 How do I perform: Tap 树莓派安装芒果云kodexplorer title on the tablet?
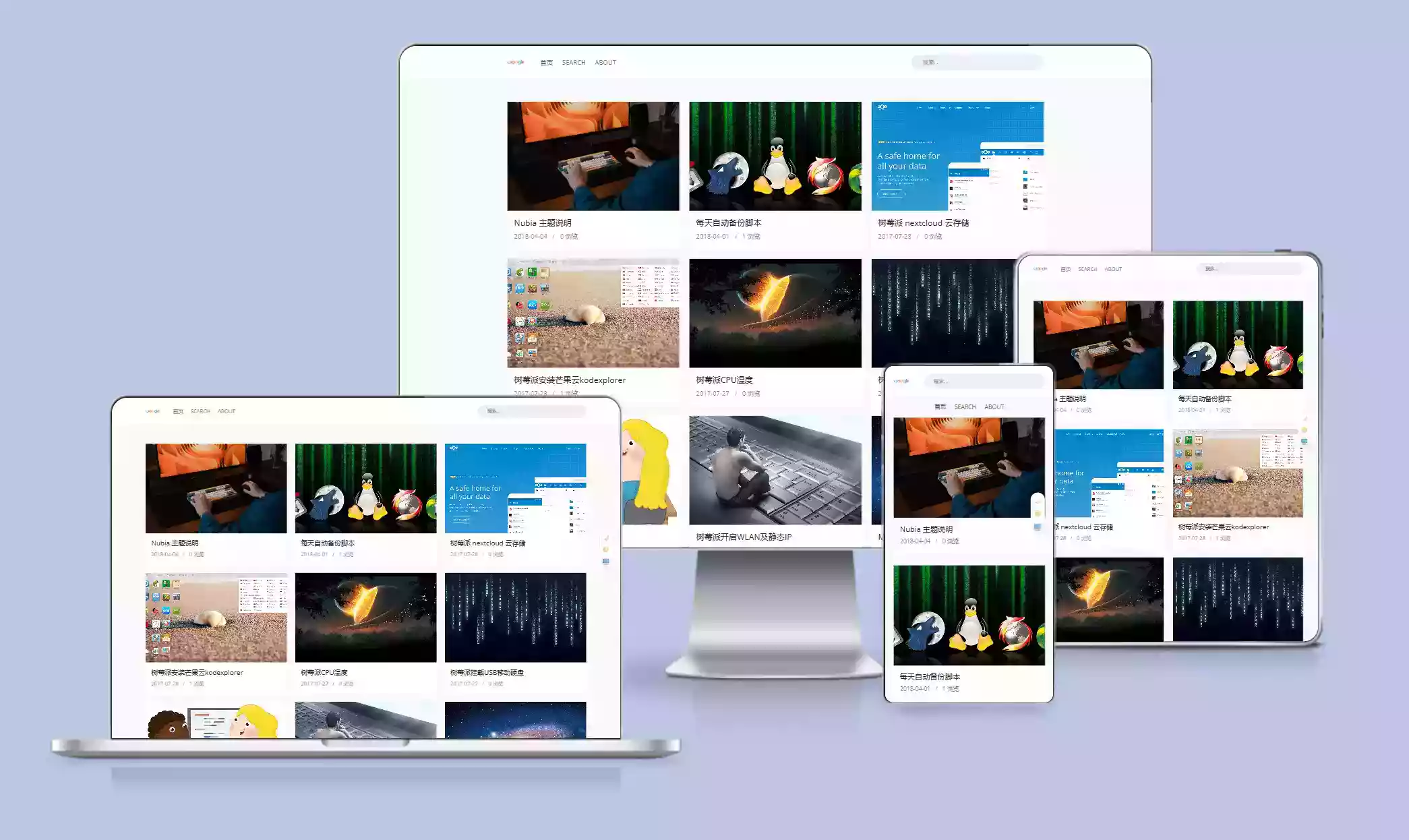pos(1224,527)
